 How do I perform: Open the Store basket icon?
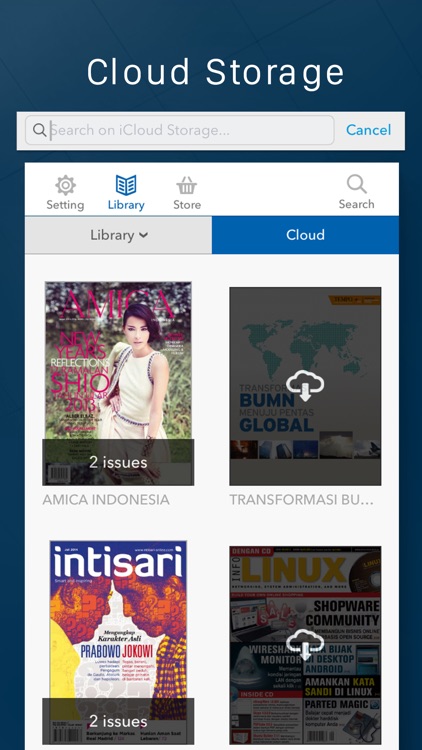[187, 185]
